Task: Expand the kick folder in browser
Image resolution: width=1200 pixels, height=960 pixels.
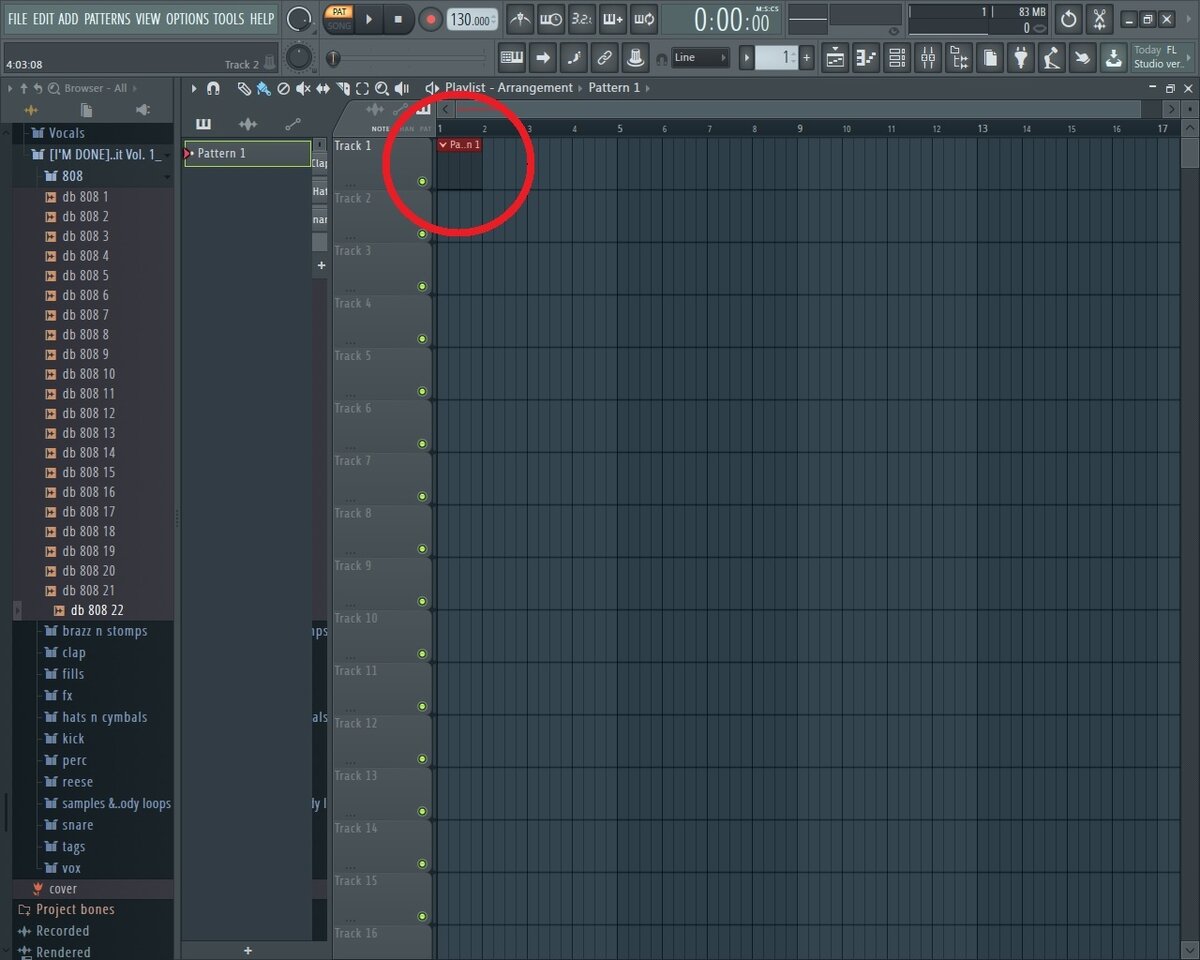Action: [x=73, y=739]
